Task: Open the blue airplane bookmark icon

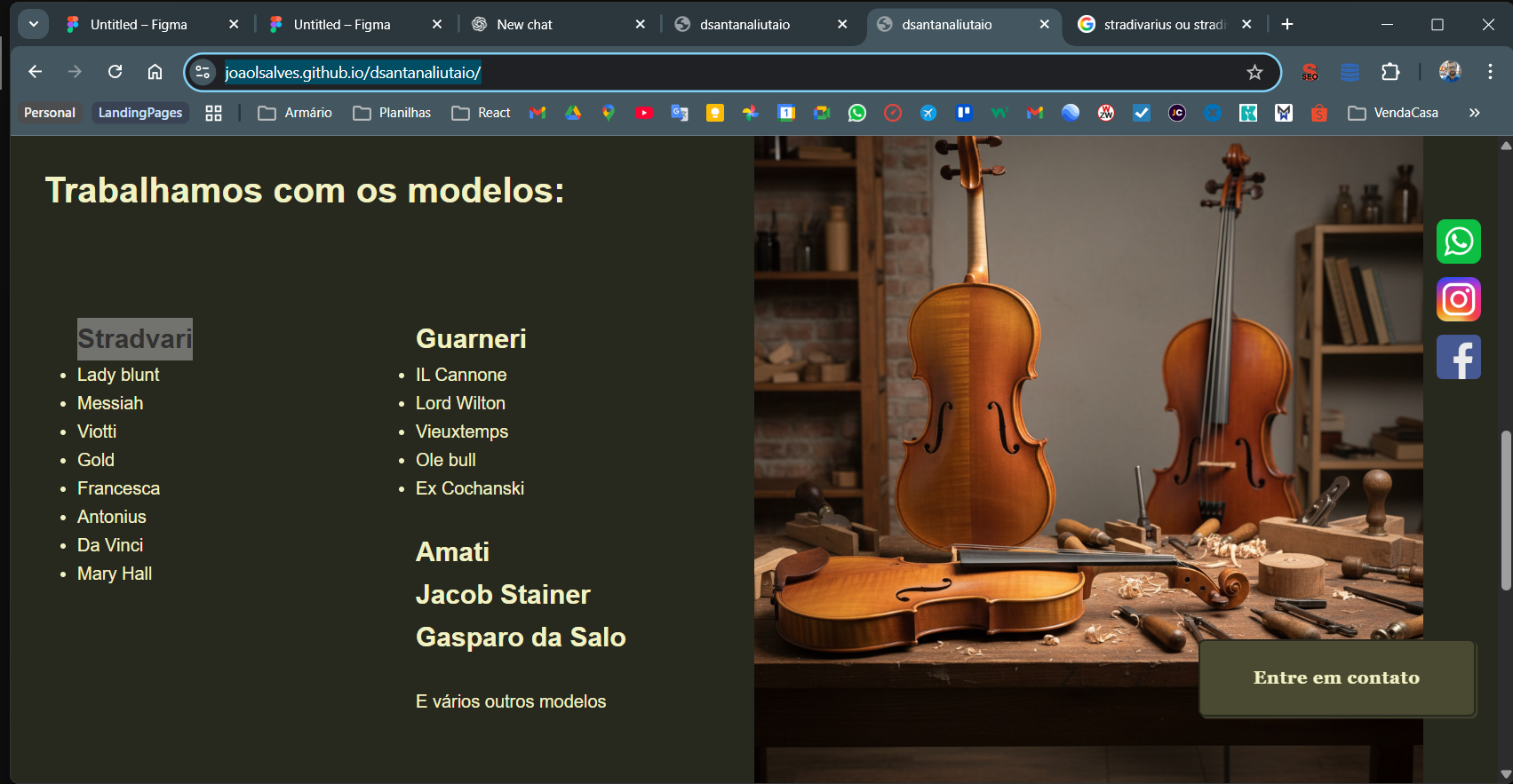Action: click(x=928, y=113)
